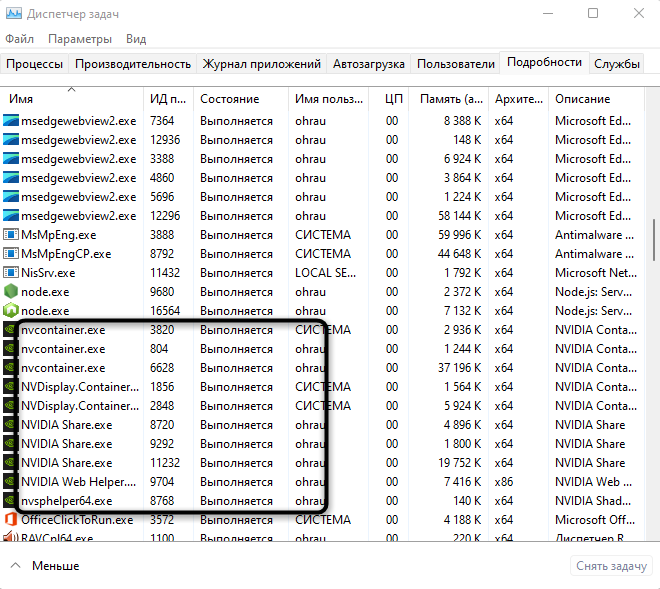Click the Меньше label to show fewer details
This screenshot has width=660, height=589.
[x=56, y=565]
